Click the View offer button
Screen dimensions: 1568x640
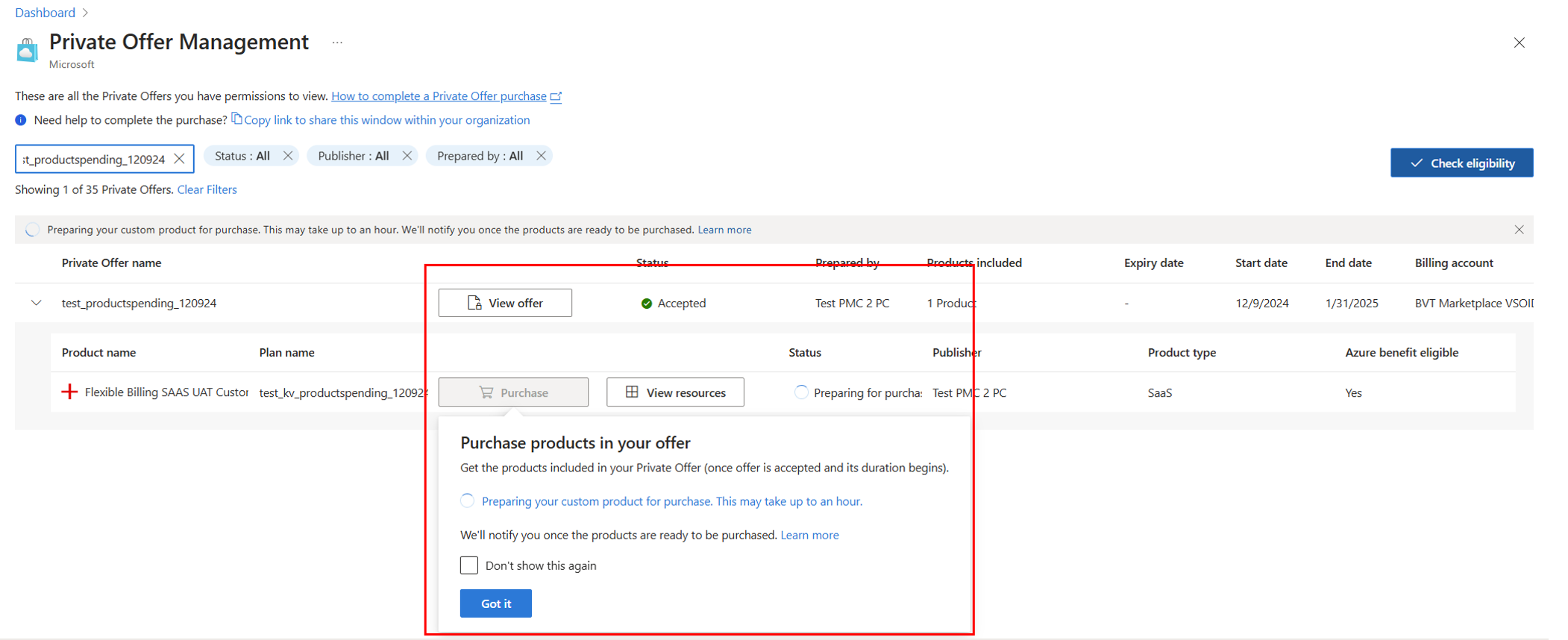pyautogui.click(x=505, y=303)
